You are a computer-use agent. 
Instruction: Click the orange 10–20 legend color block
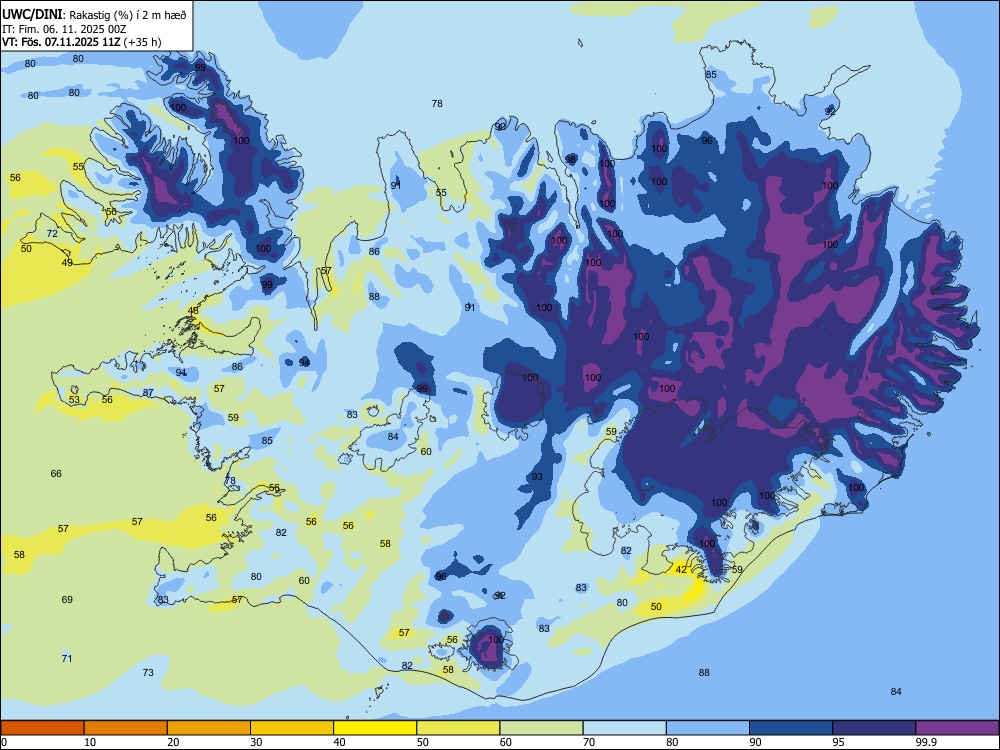pyautogui.click(x=126, y=728)
